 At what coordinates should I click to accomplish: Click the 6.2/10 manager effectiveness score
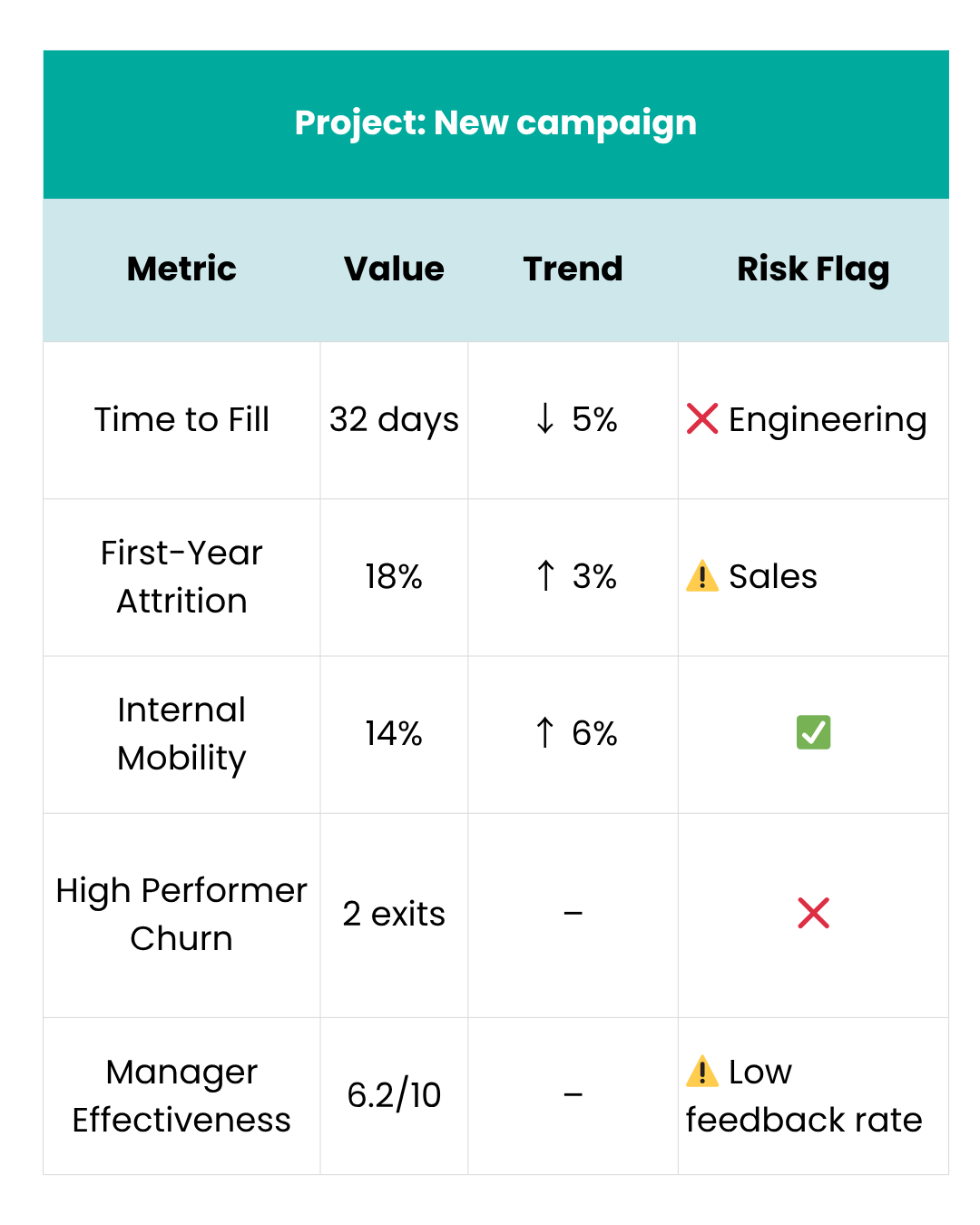click(x=394, y=1095)
